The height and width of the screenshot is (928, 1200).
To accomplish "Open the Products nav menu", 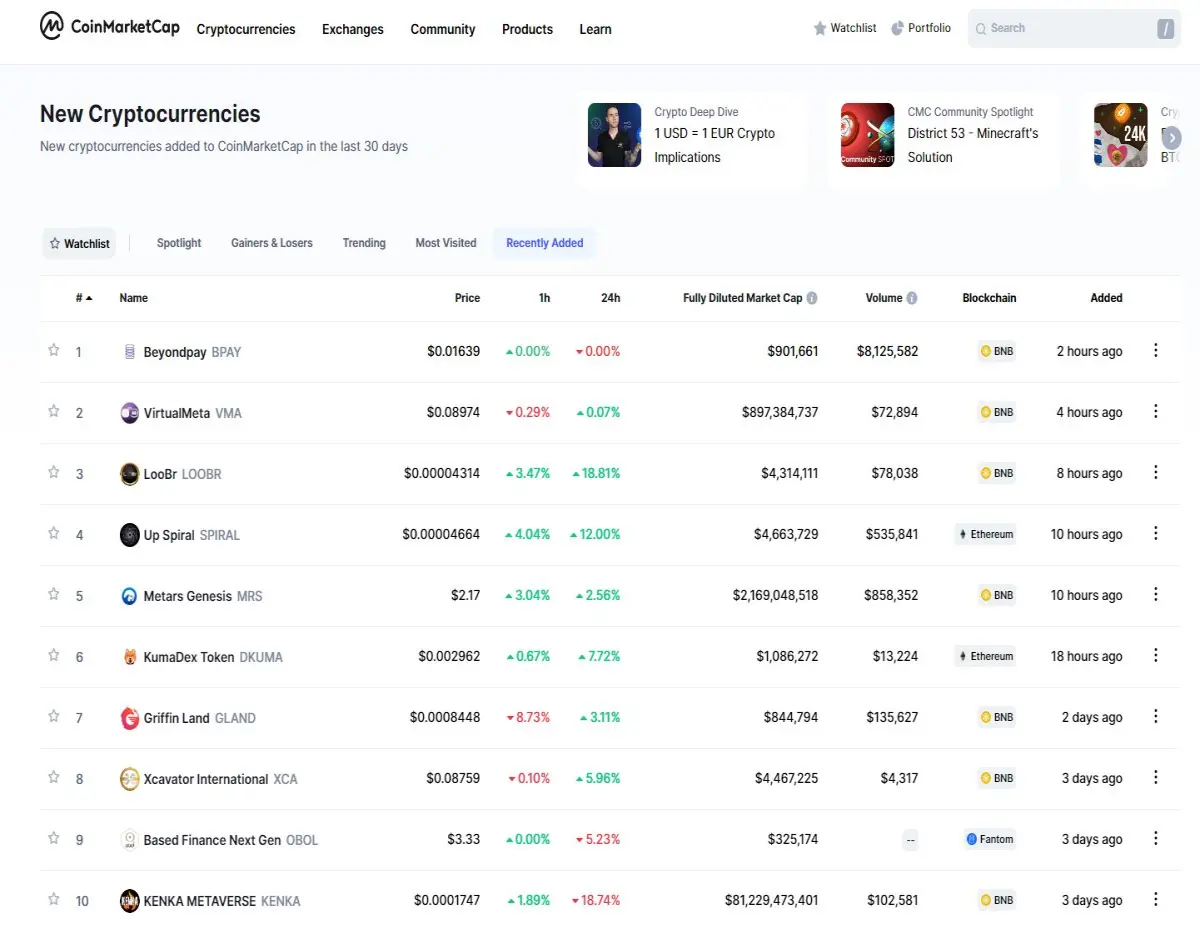I will 527,29.
